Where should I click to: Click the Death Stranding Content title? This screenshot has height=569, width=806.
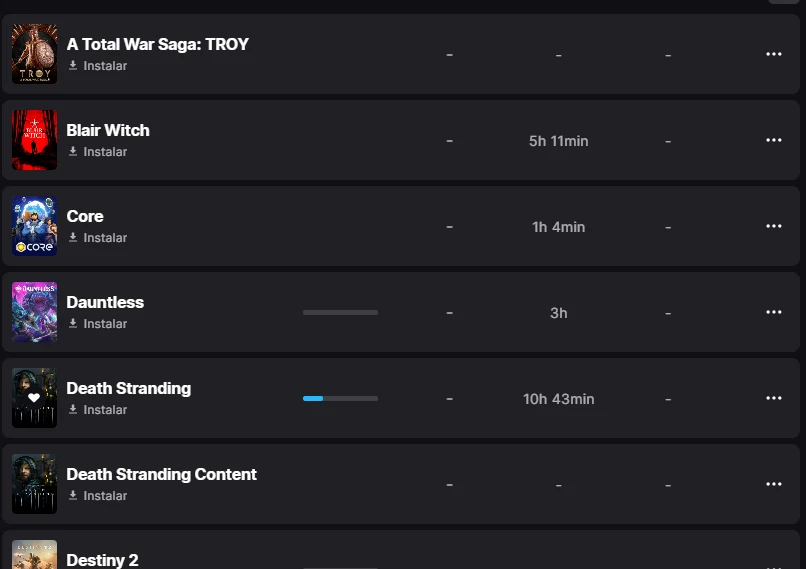(x=161, y=474)
